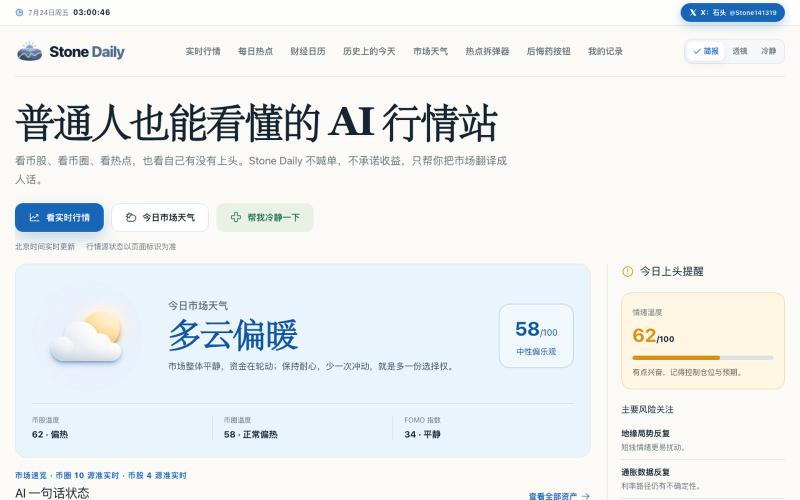Click the AI 一句话状态 heading
This screenshot has width=800, height=500.
[x=52, y=493]
